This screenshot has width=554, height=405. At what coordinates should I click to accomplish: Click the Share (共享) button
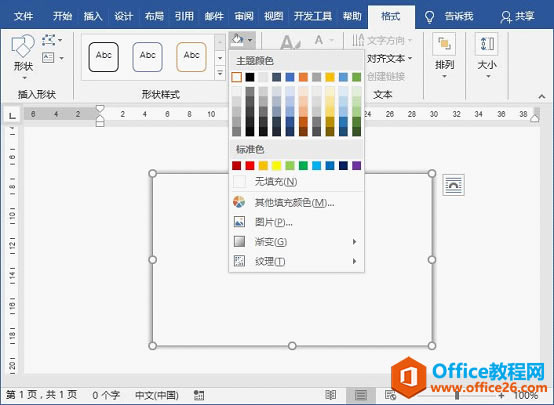(517, 16)
